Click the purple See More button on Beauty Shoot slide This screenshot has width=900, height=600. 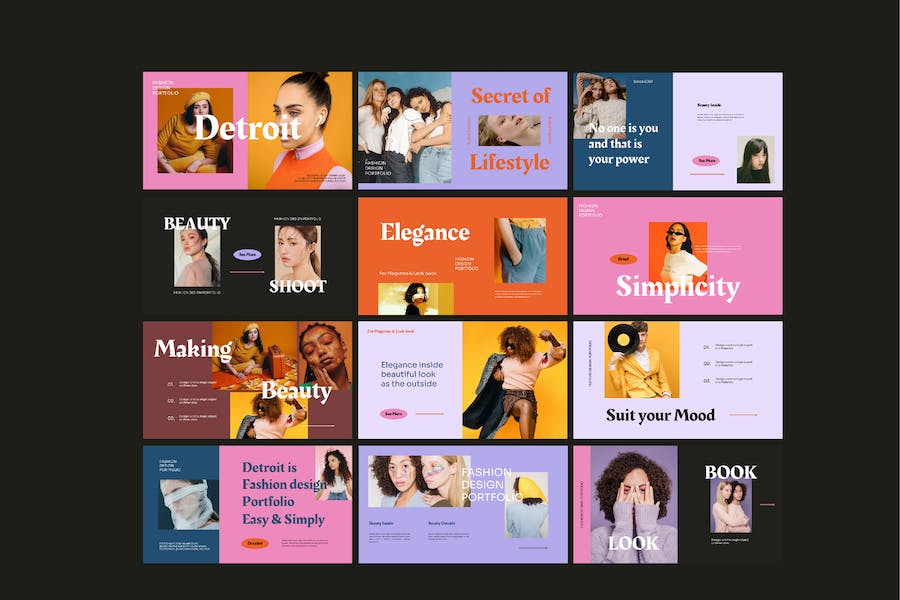[247, 254]
